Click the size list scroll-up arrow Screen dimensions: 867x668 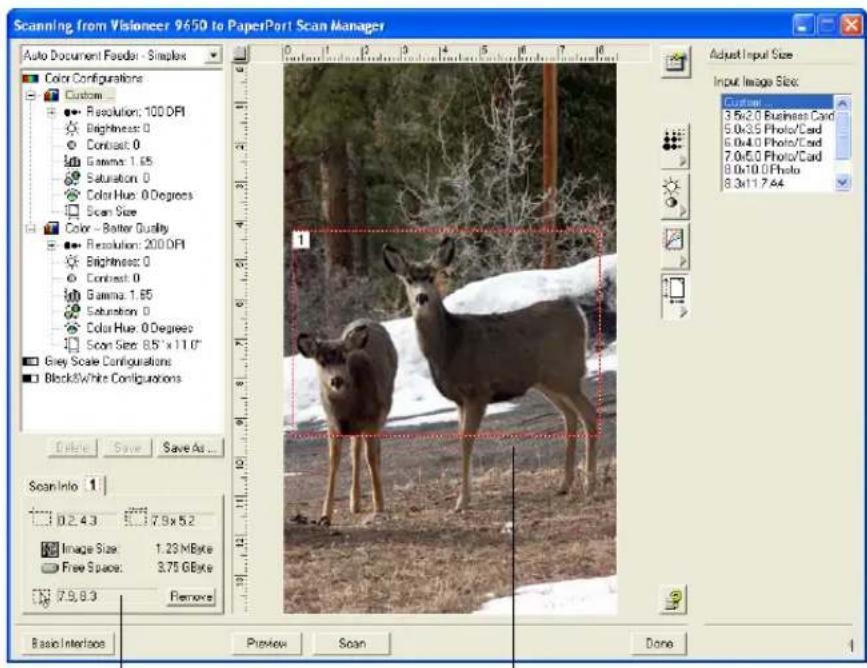pyautogui.click(x=842, y=103)
